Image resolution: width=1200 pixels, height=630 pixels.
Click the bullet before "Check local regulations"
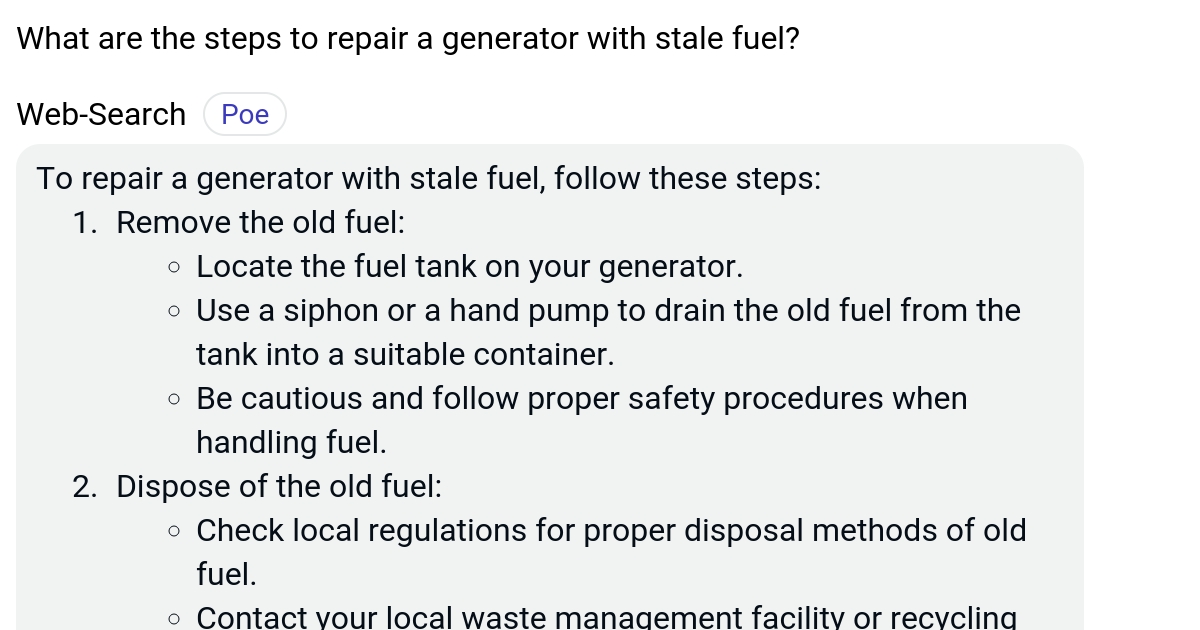[x=174, y=530]
